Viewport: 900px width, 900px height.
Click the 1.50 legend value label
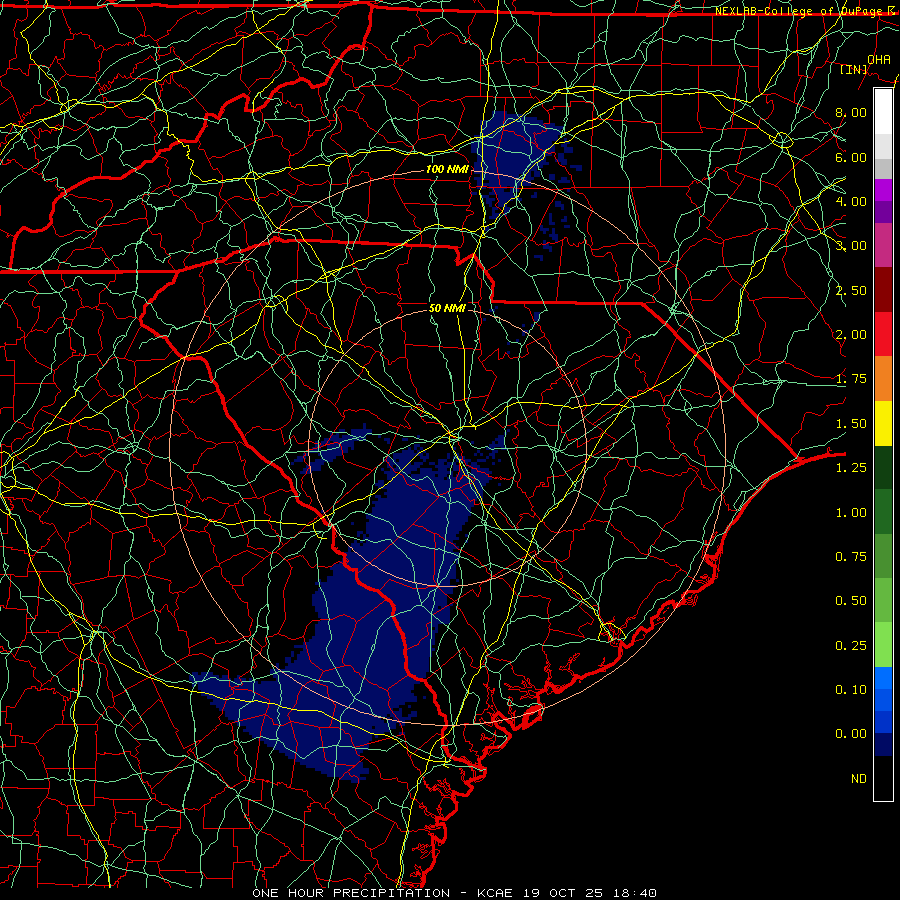(851, 424)
